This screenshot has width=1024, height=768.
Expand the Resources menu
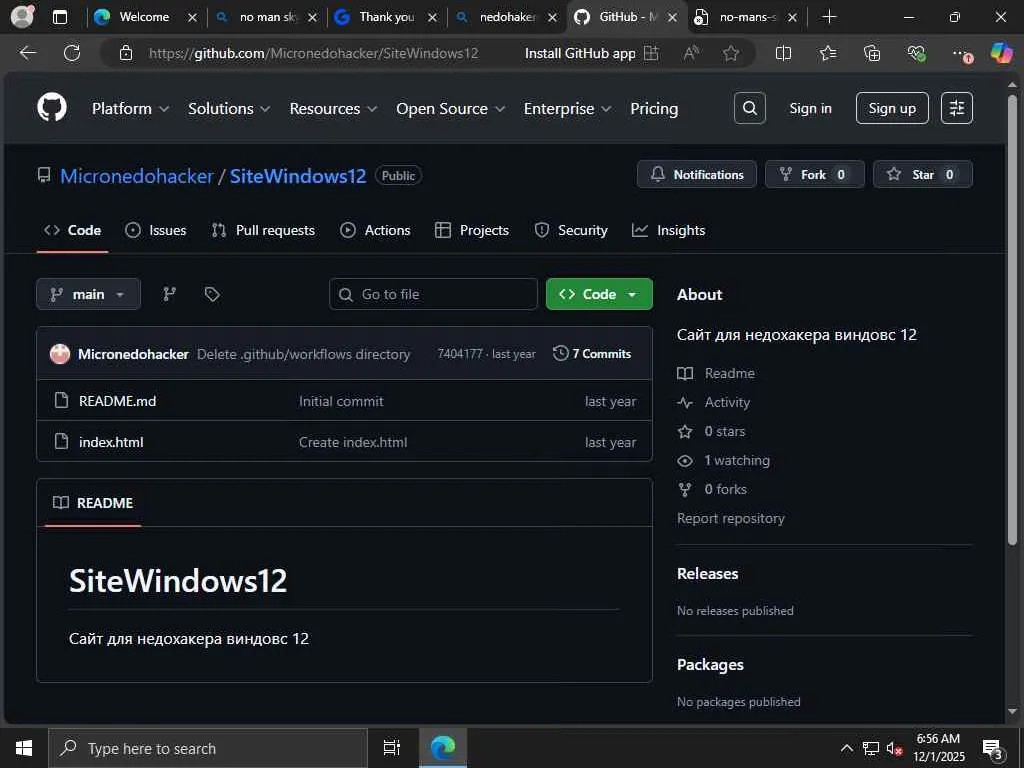(x=333, y=108)
